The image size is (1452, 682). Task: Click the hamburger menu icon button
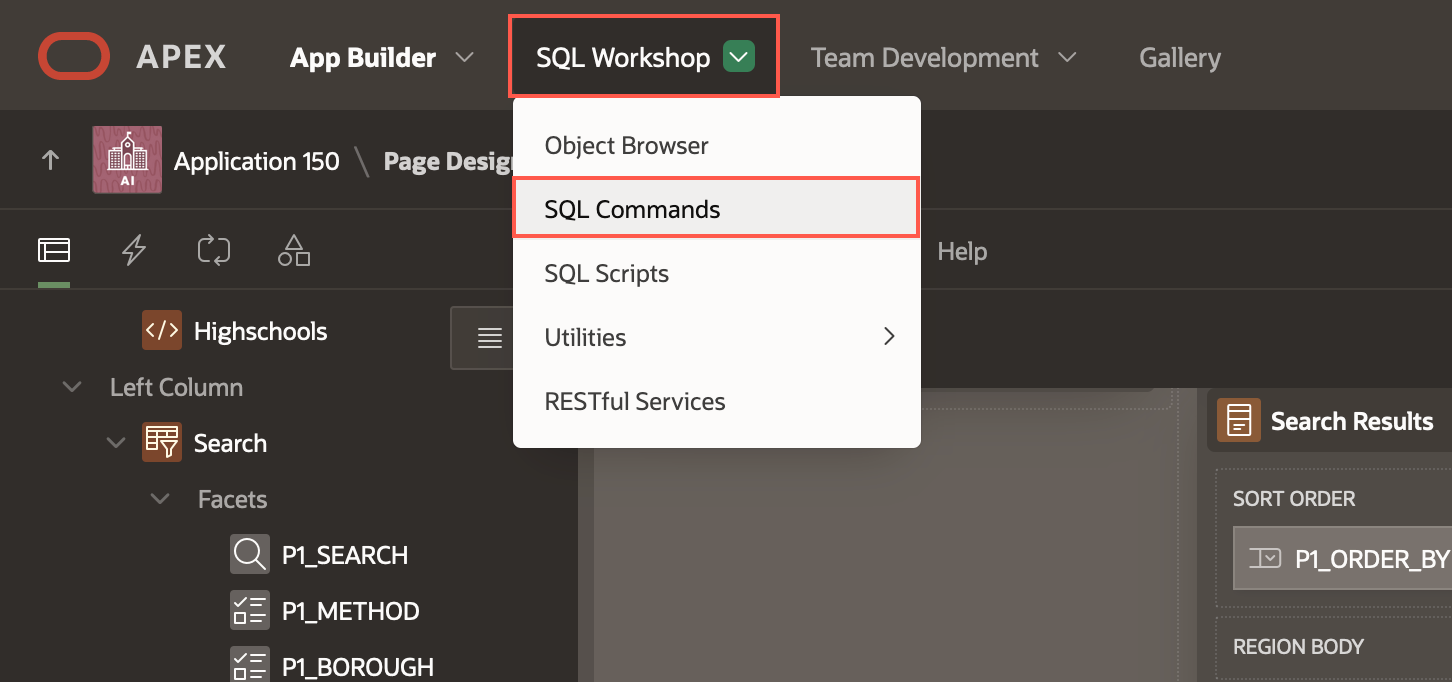[489, 339]
